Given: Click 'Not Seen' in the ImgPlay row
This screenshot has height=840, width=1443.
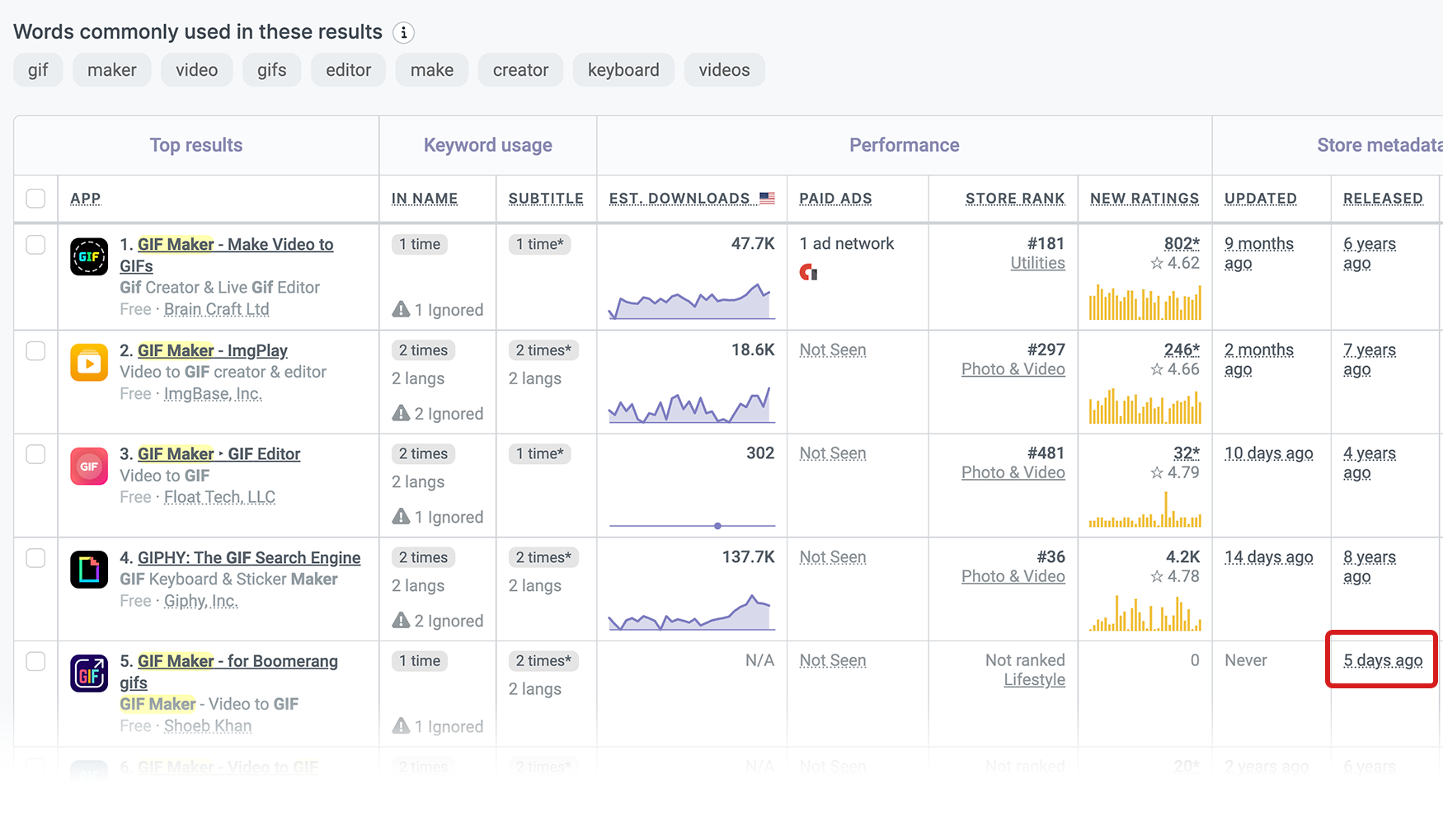Looking at the screenshot, I should [x=833, y=350].
